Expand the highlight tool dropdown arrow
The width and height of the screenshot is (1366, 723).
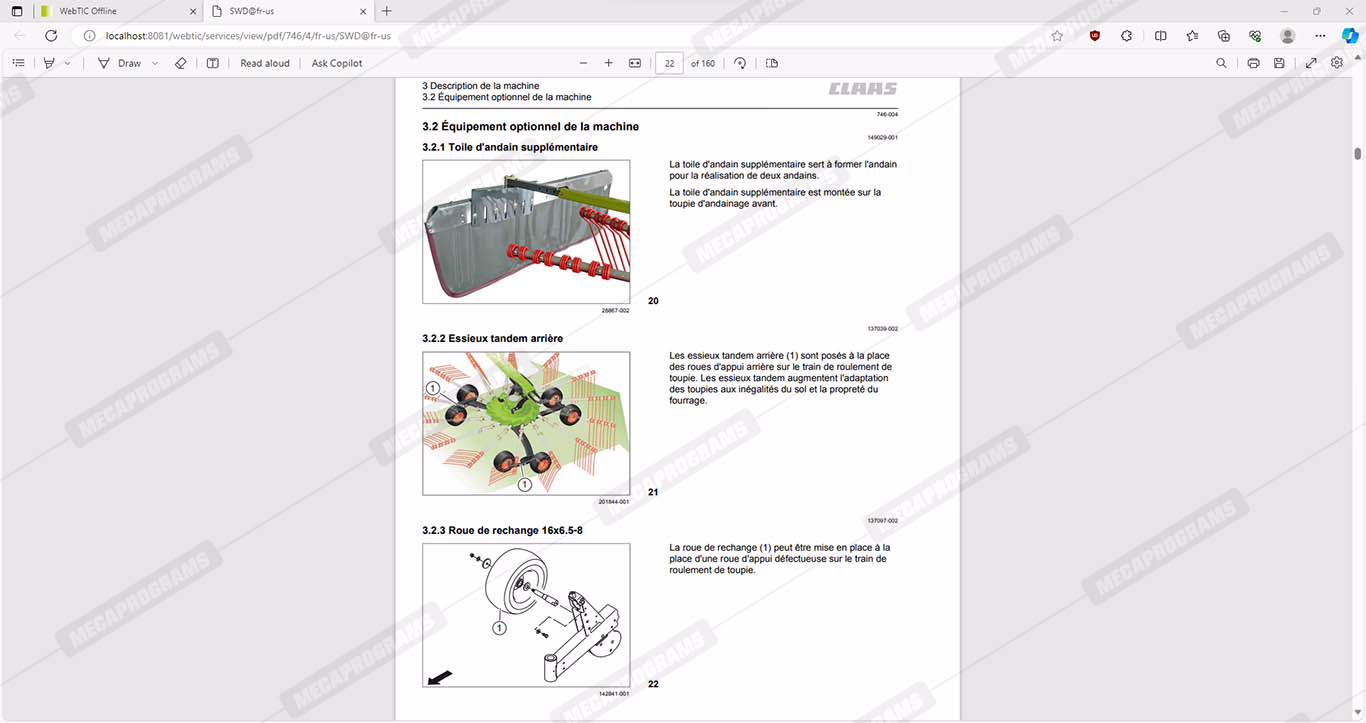click(68, 63)
